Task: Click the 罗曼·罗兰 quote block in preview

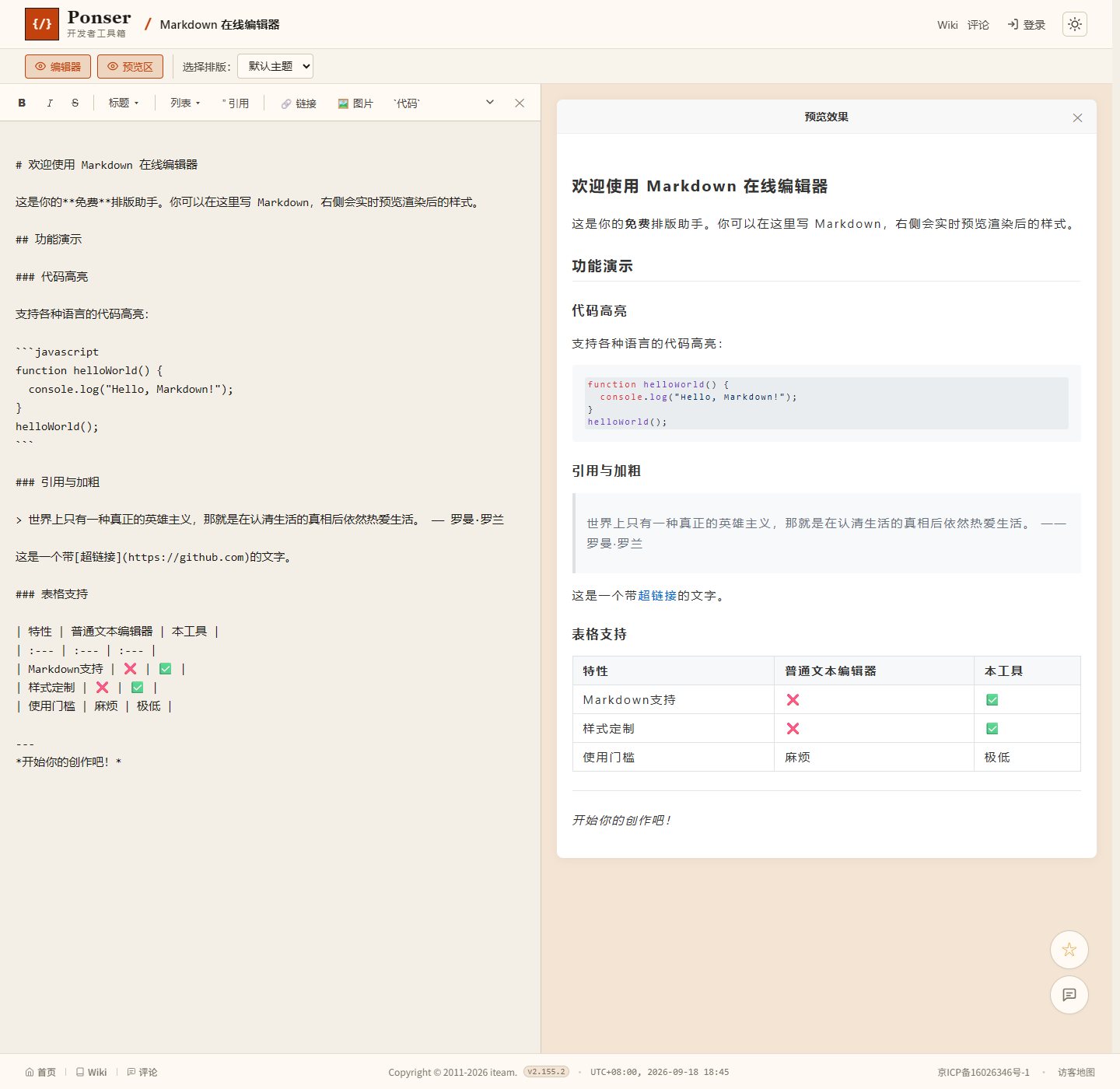Action: coord(828,534)
